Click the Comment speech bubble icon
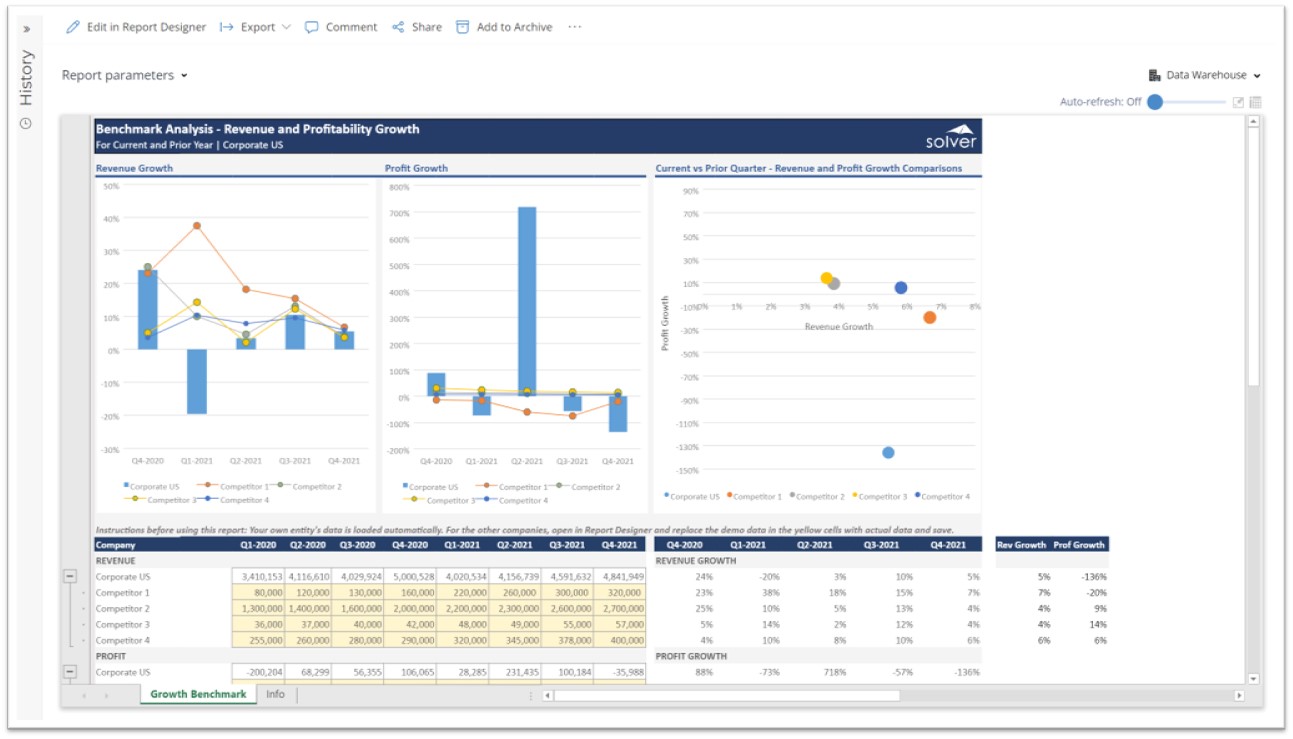Screen dimensions: 1293x739 point(312,27)
